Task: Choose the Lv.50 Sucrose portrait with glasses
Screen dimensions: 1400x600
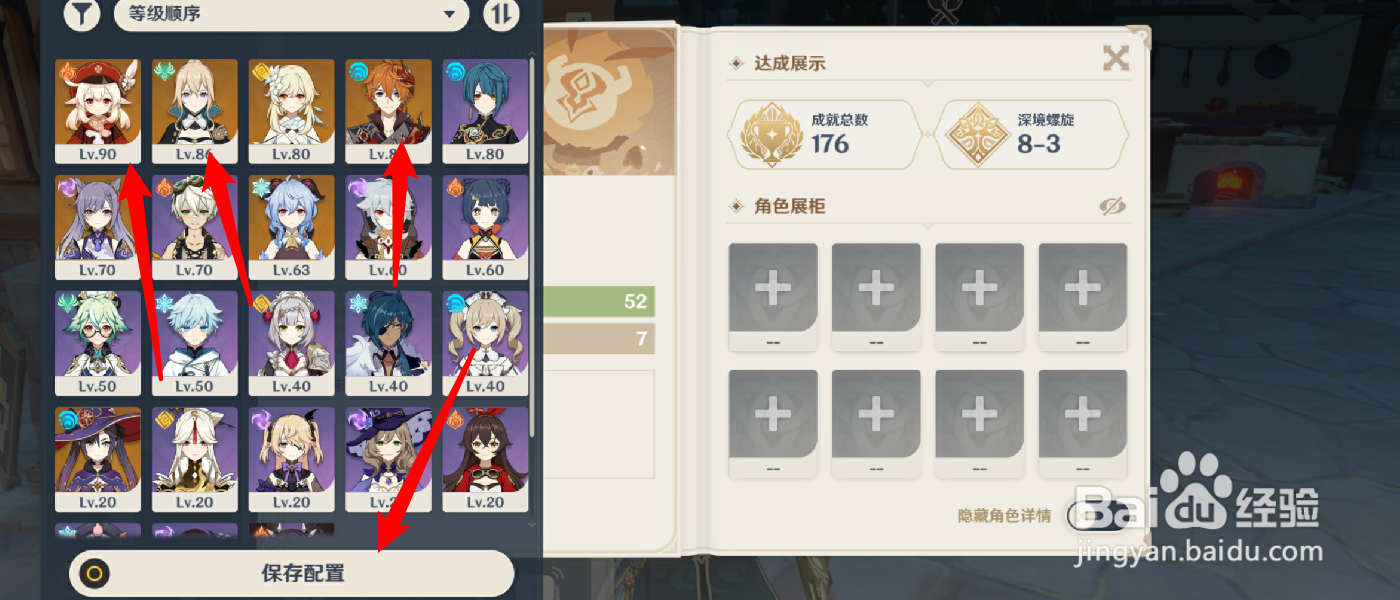Action: (98, 343)
